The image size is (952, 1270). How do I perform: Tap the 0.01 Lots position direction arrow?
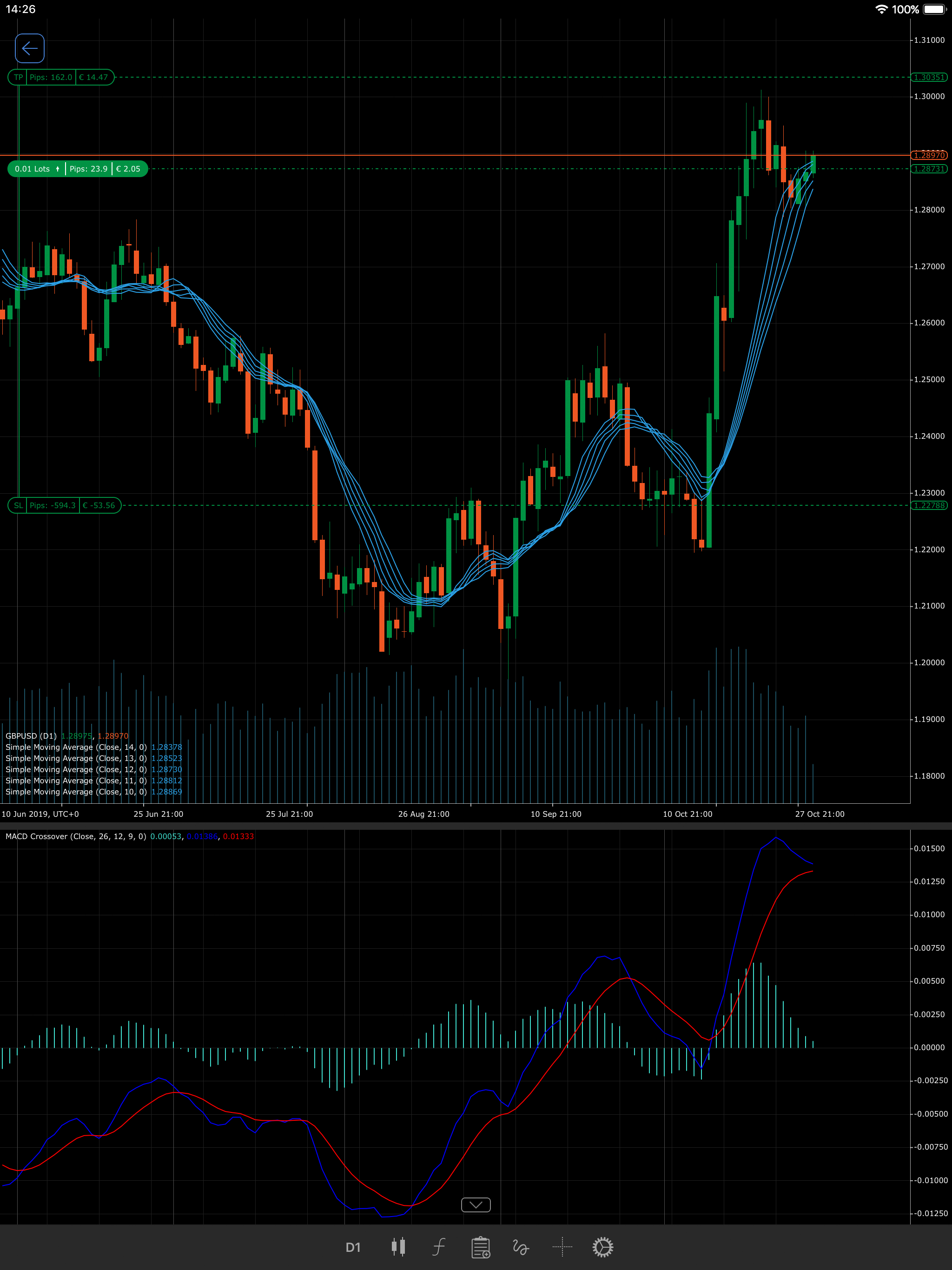(58, 169)
